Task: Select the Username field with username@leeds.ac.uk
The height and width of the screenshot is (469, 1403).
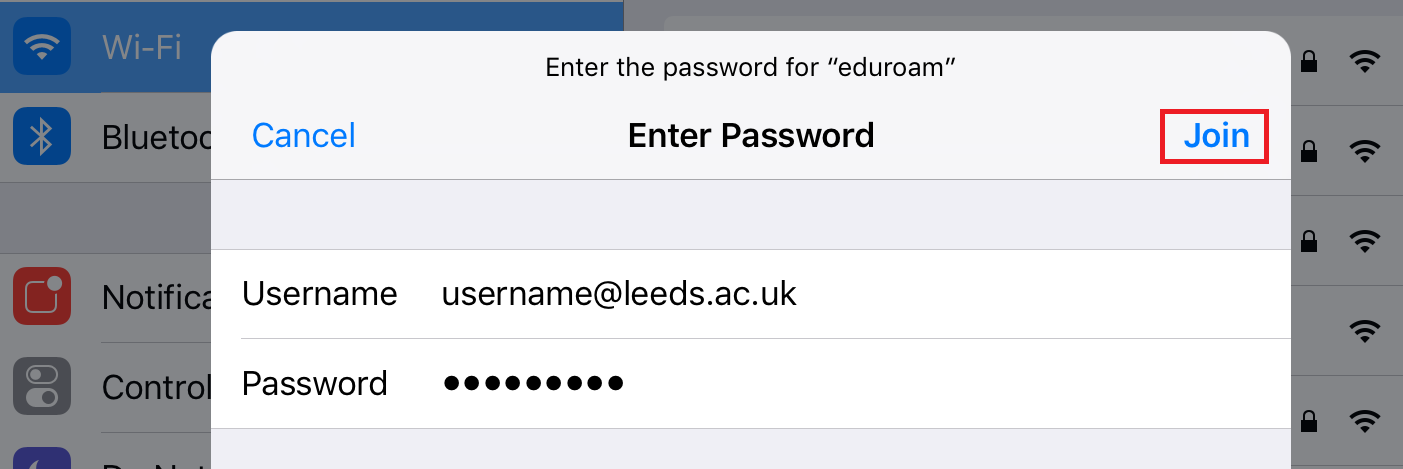Action: click(x=751, y=294)
